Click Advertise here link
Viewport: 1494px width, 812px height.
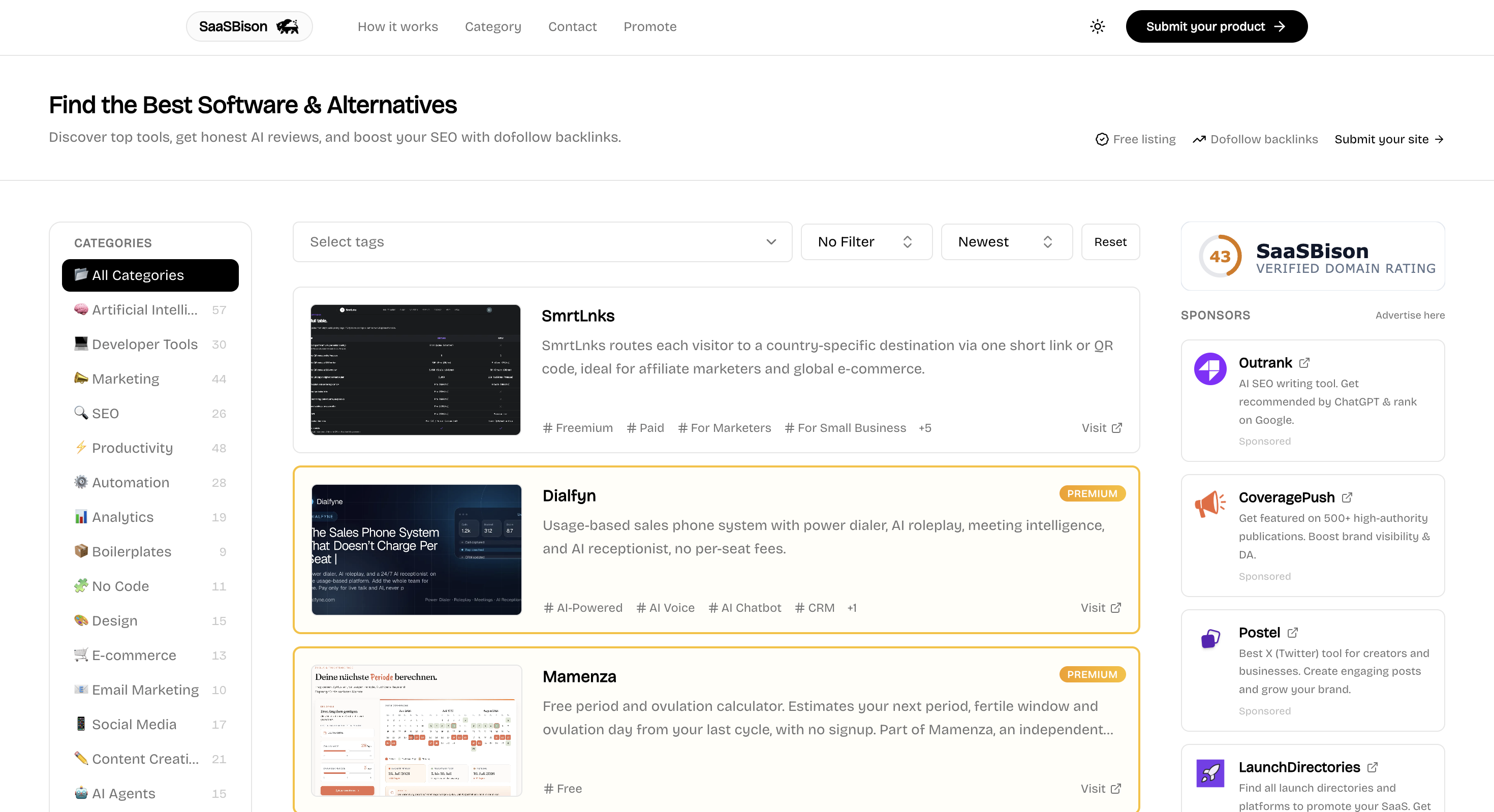(x=1410, y=315)
